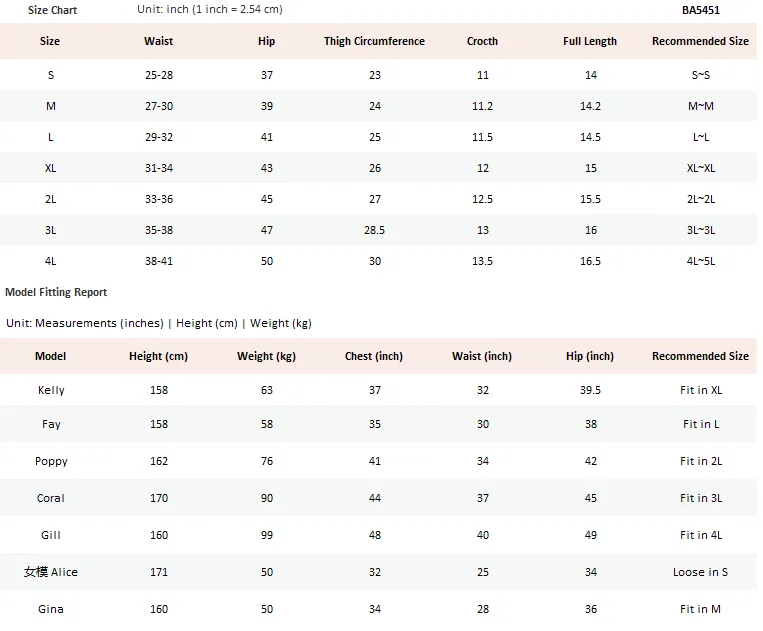Select the Weight (kg) column header

point(266,356)
